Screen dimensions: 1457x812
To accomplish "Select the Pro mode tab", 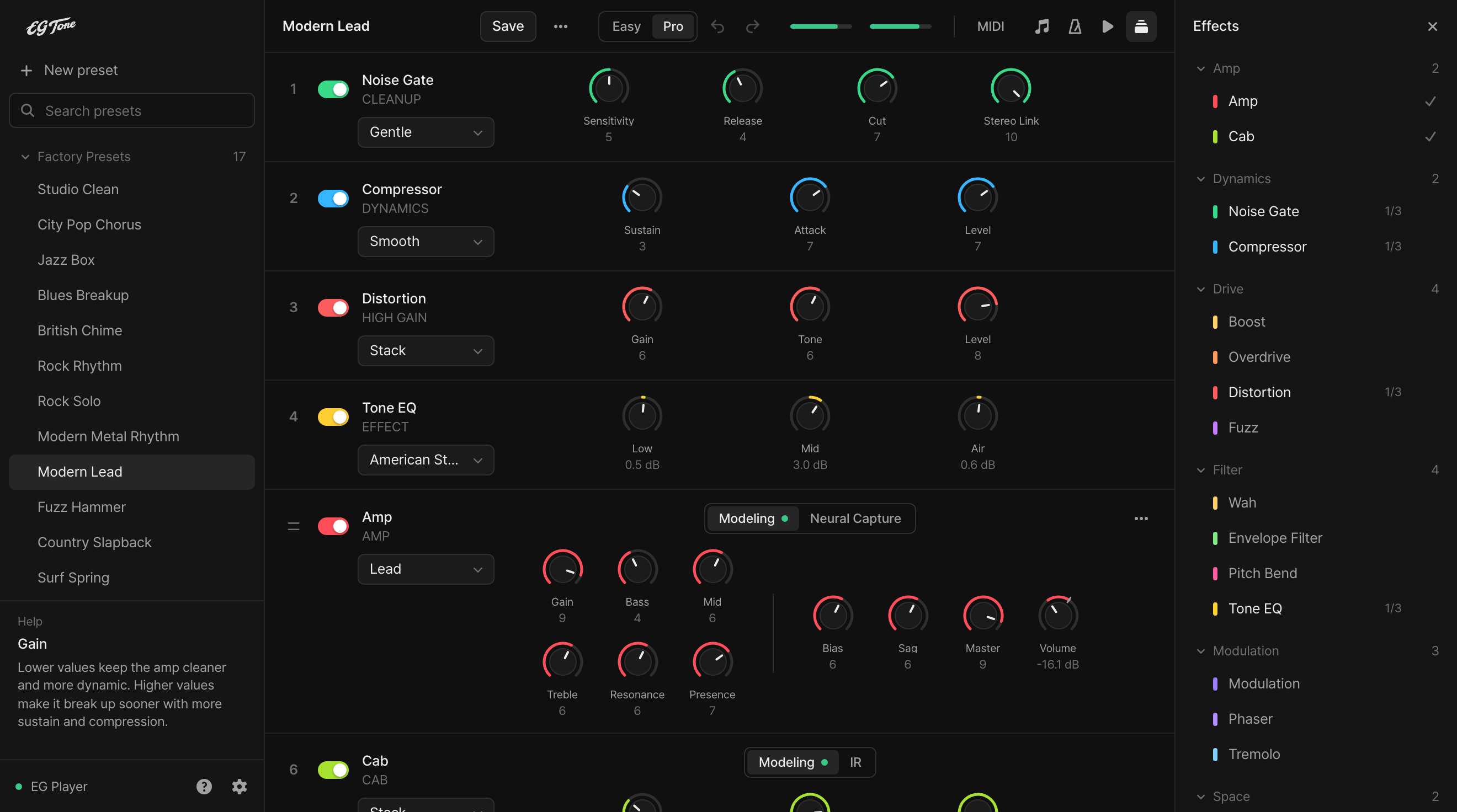I will point(673,26).
